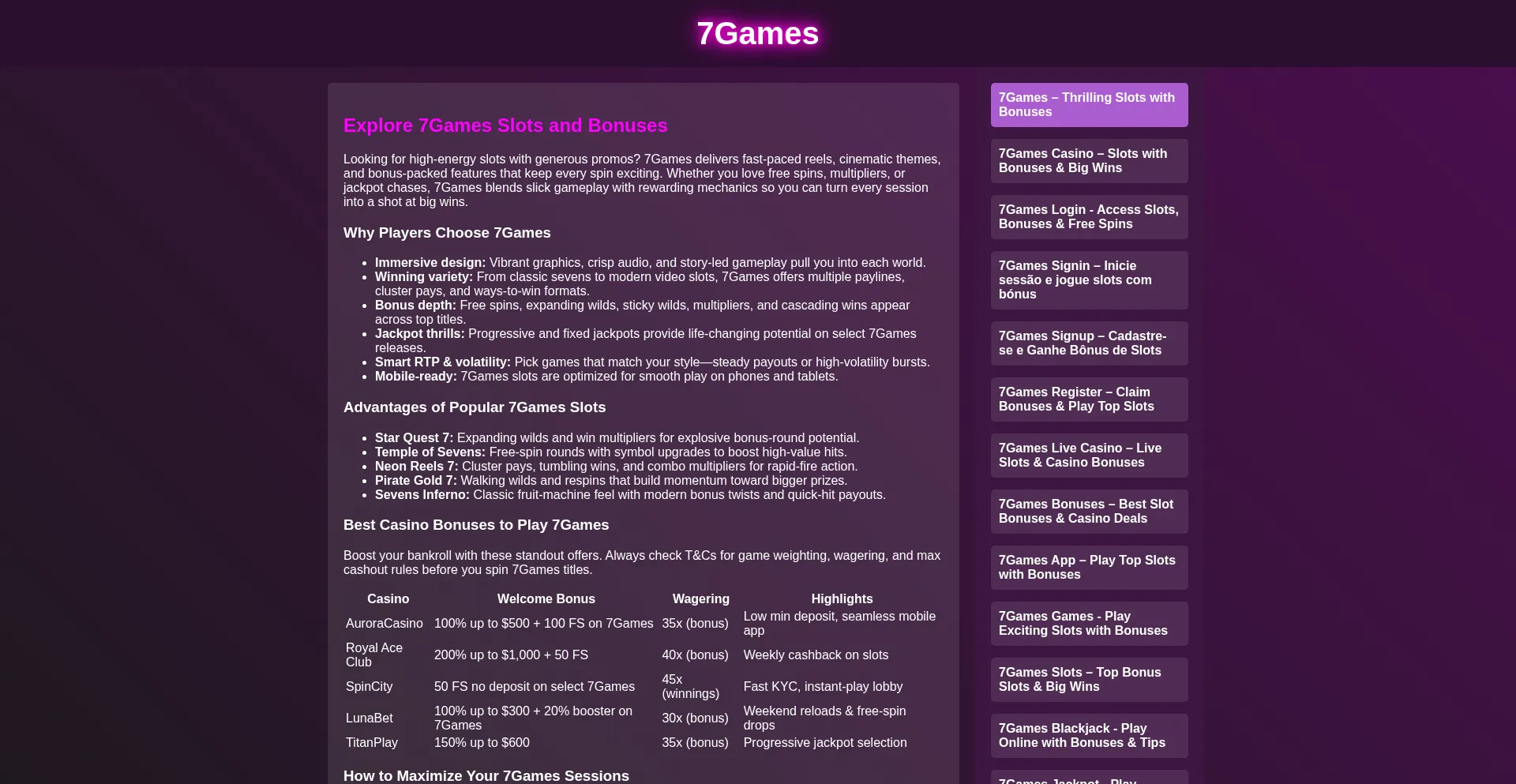The image size is (1516, 784).
Task: Click 7Games Signup – Cadastre-se link
Action: [1089, 343]
